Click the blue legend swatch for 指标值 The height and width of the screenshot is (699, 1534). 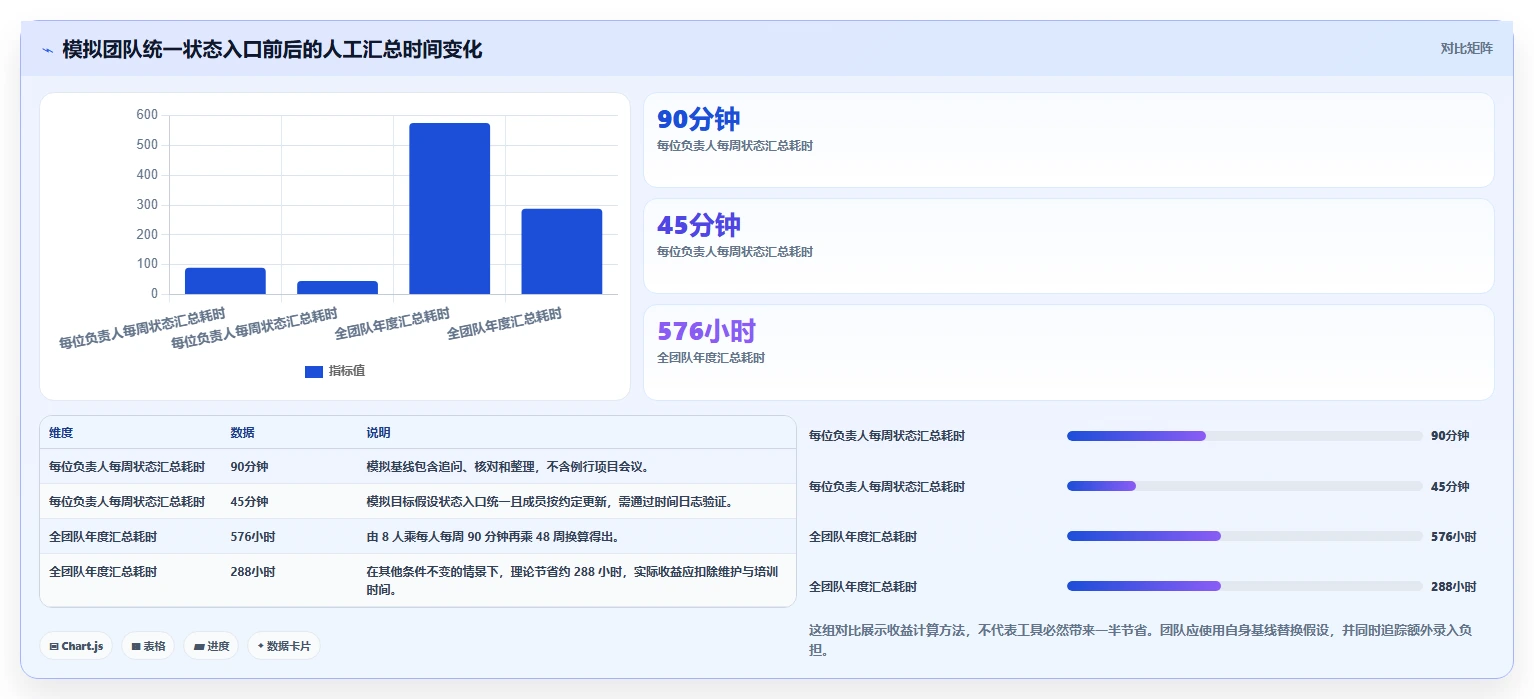coord(314,371)
